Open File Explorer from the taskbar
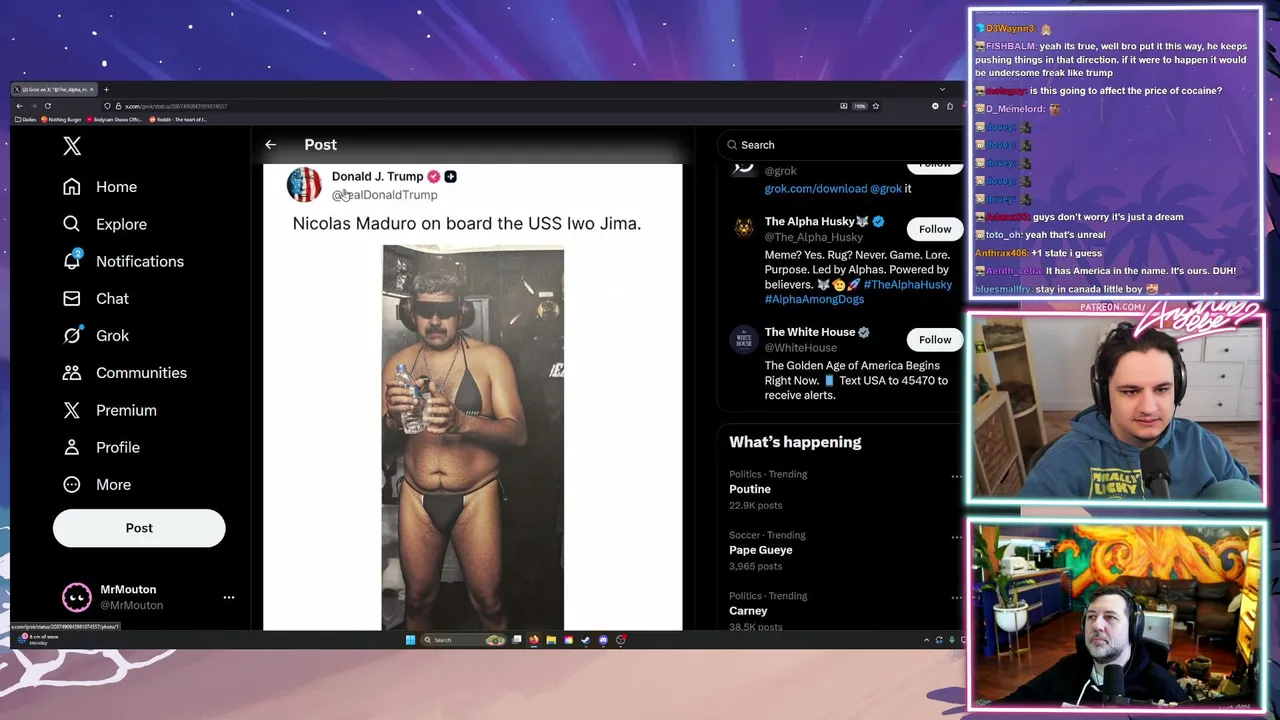Image resolution: width=1280 pixels, height=720 pixels. 551,640
